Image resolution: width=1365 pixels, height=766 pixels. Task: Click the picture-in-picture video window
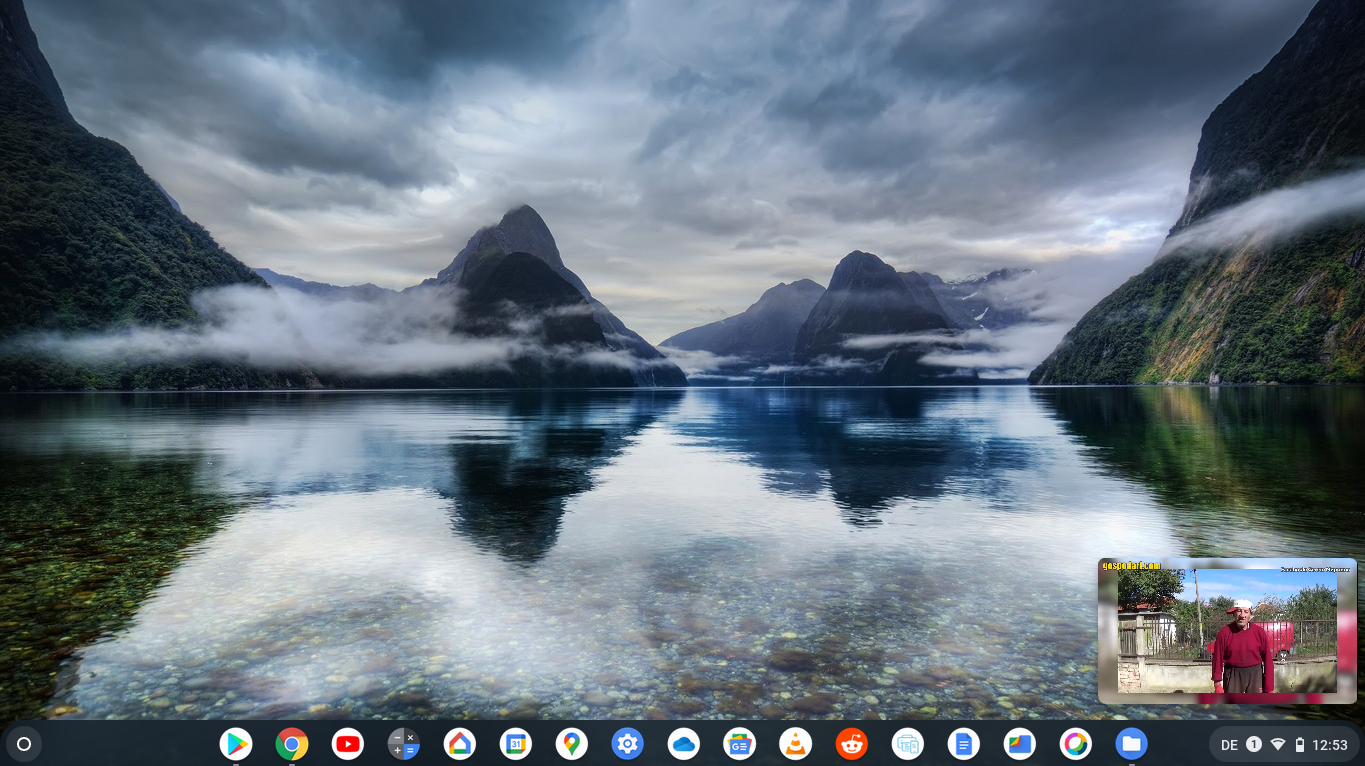click(x=1227, y=631)
